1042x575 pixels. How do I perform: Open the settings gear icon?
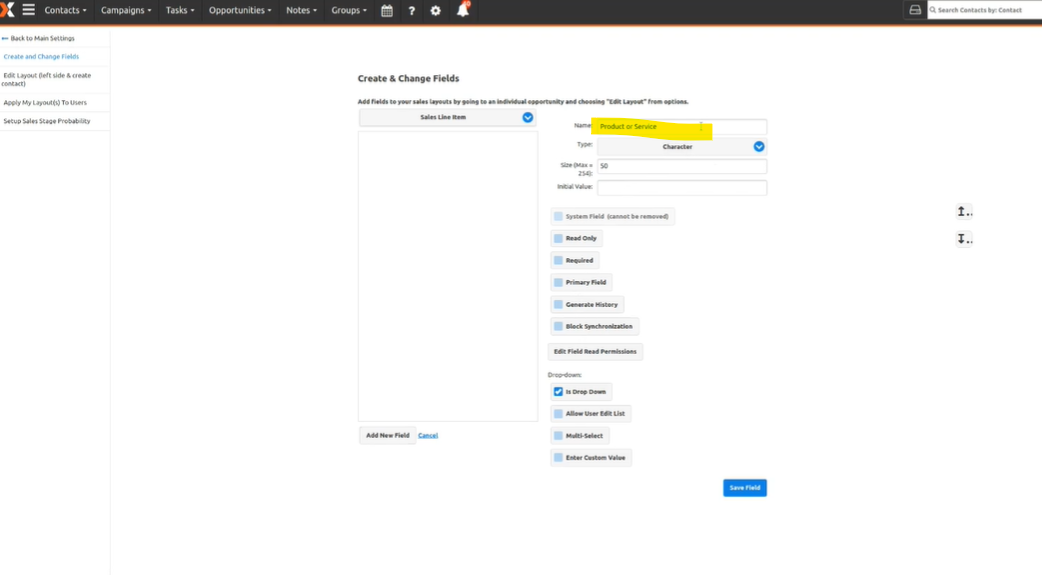(x=435, y=10)
